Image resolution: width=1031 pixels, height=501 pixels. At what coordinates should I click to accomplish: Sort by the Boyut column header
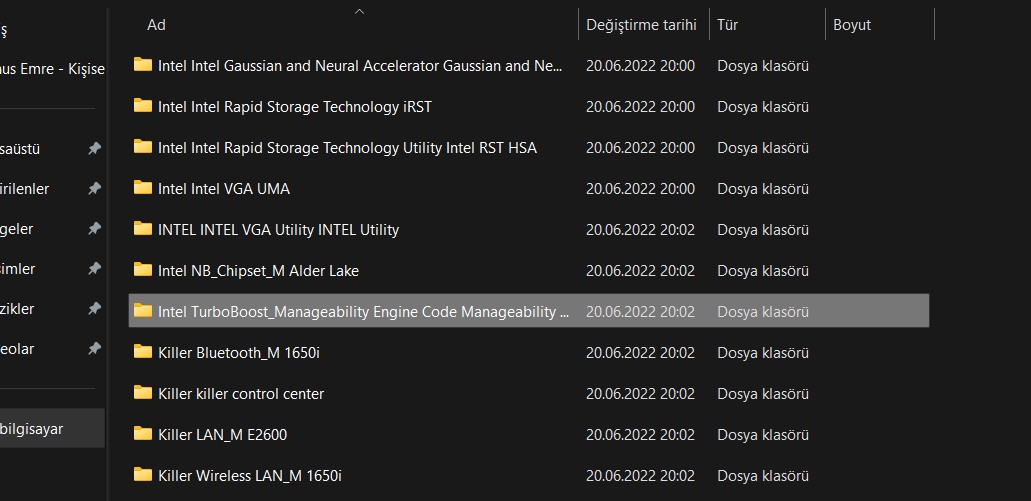tap(852, 25)
